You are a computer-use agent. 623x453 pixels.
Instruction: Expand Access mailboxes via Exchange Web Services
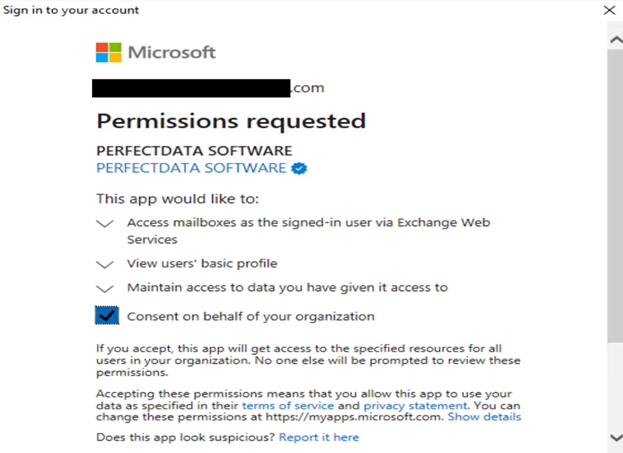click(x=105, y=224)
